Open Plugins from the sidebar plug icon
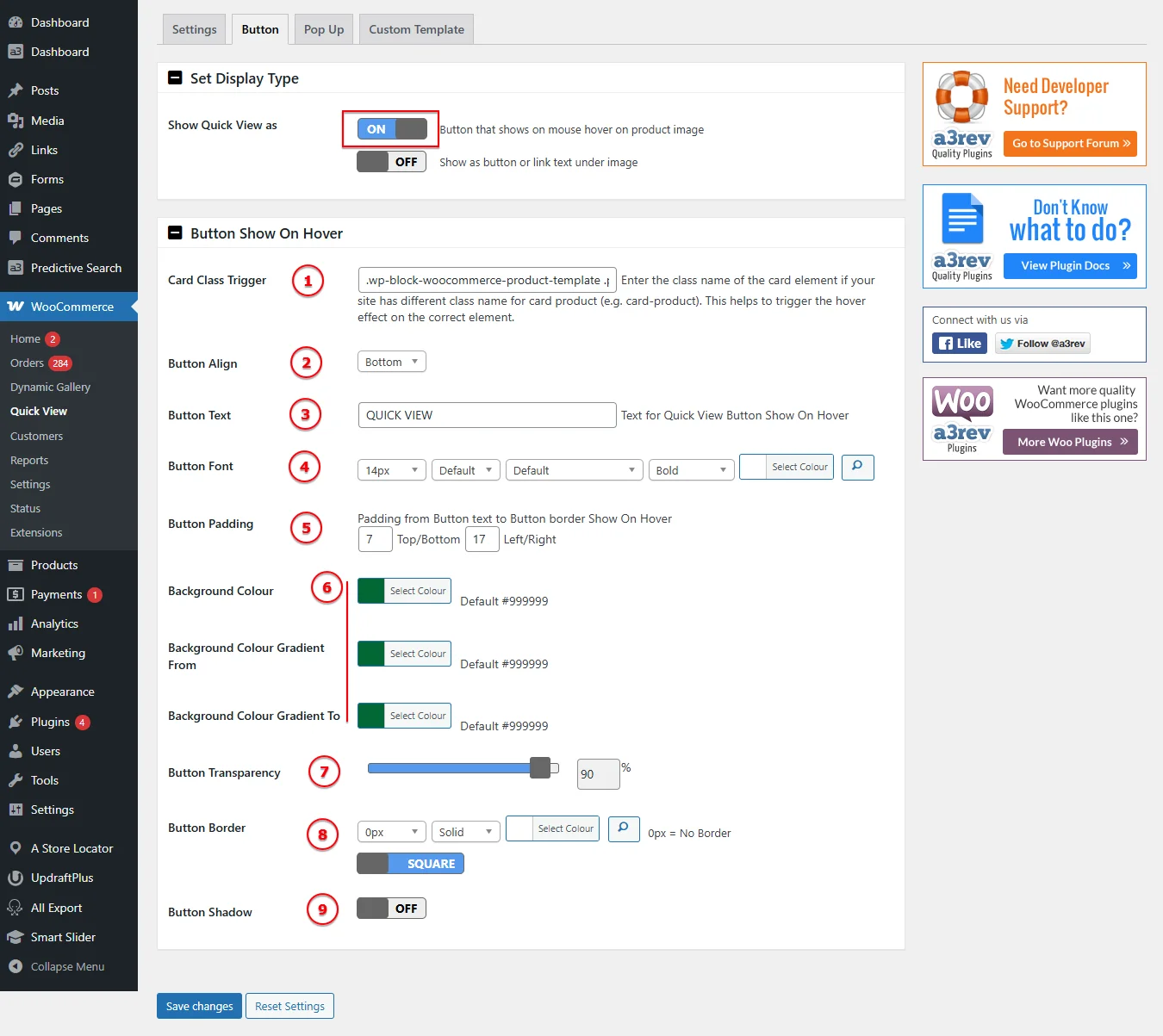Screen dimensions: 1163x1036 point(16,722)
